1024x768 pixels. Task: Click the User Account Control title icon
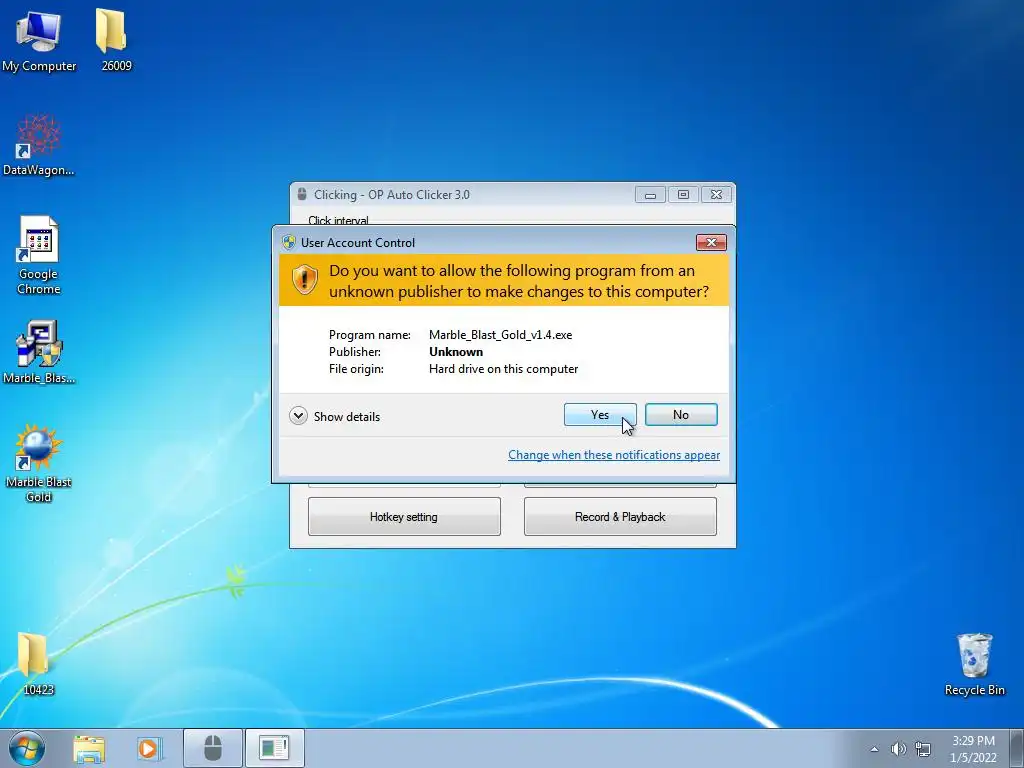[x=289, y=242]
